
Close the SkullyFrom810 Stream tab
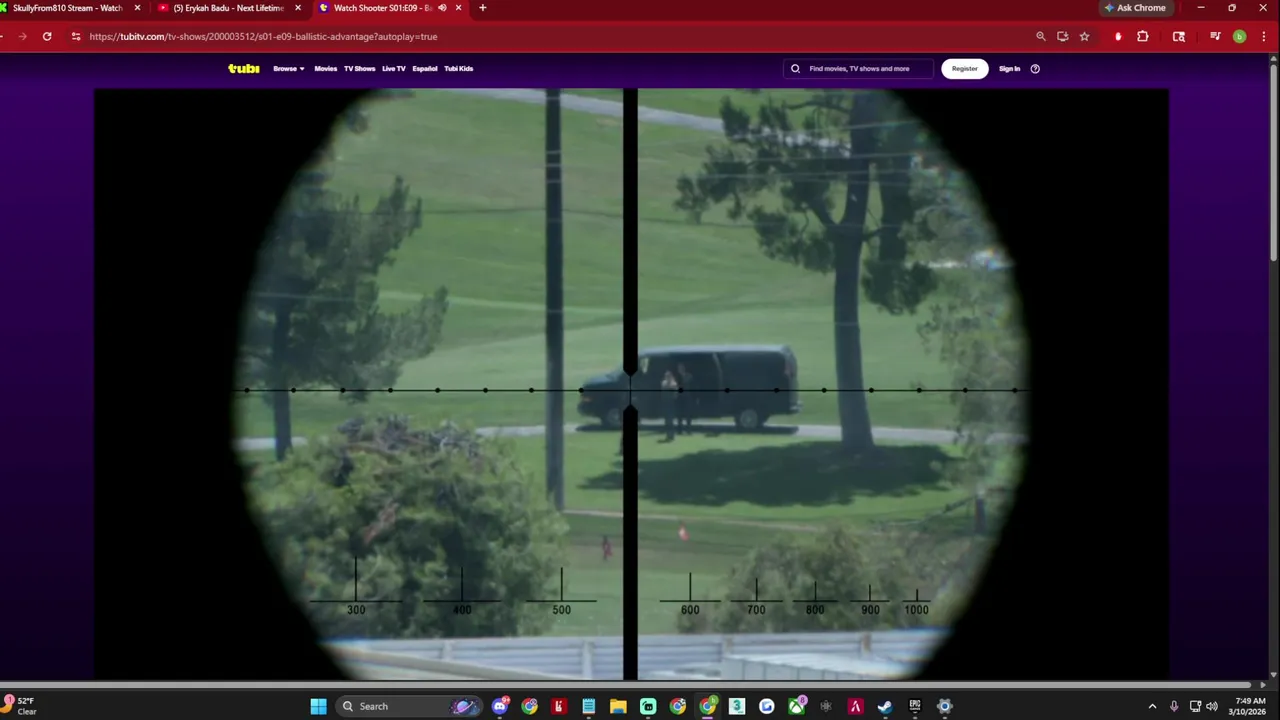click(x=138, y=8)
